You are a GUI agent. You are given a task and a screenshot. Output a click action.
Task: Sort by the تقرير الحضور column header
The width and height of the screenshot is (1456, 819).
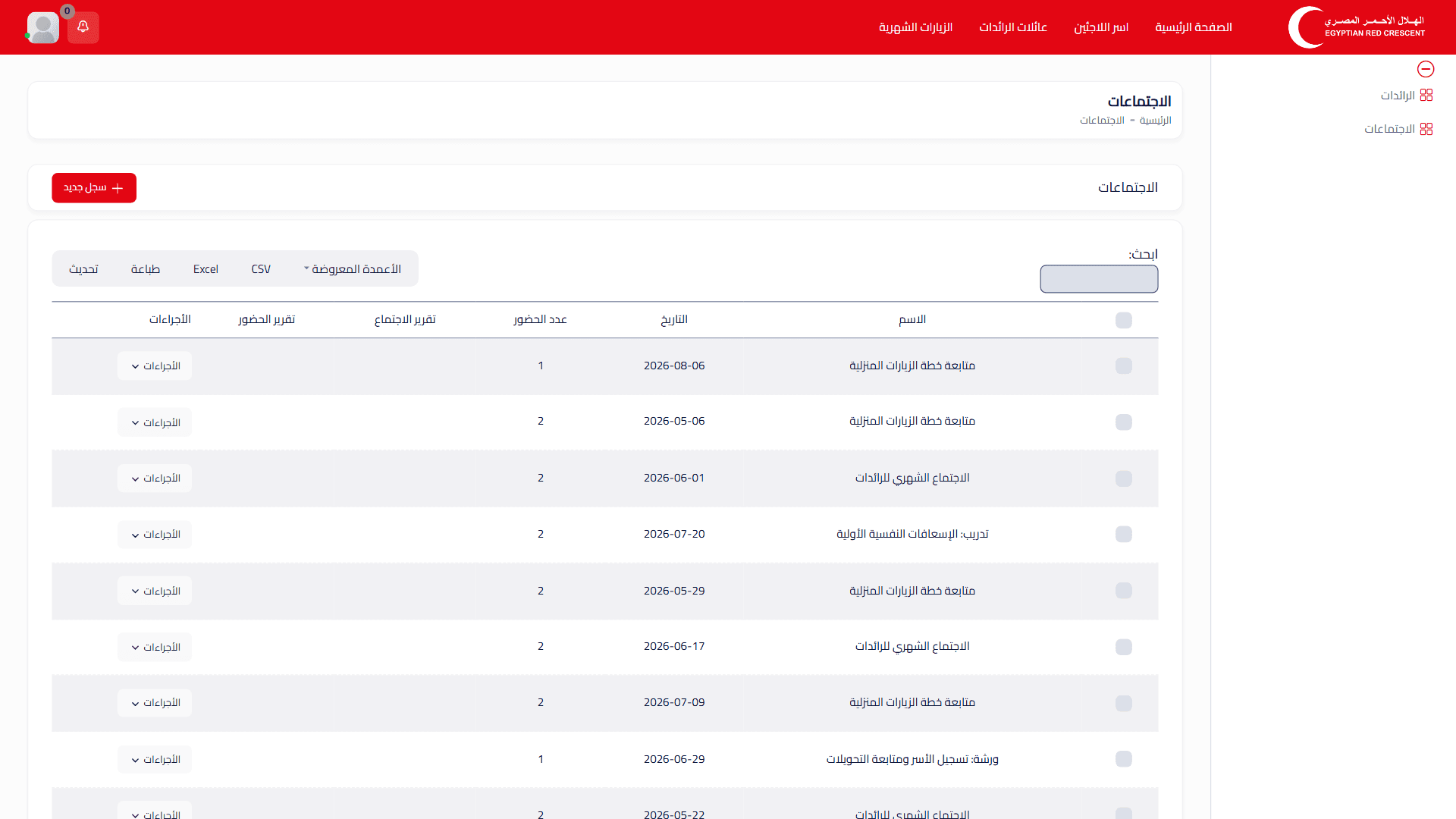266,319
